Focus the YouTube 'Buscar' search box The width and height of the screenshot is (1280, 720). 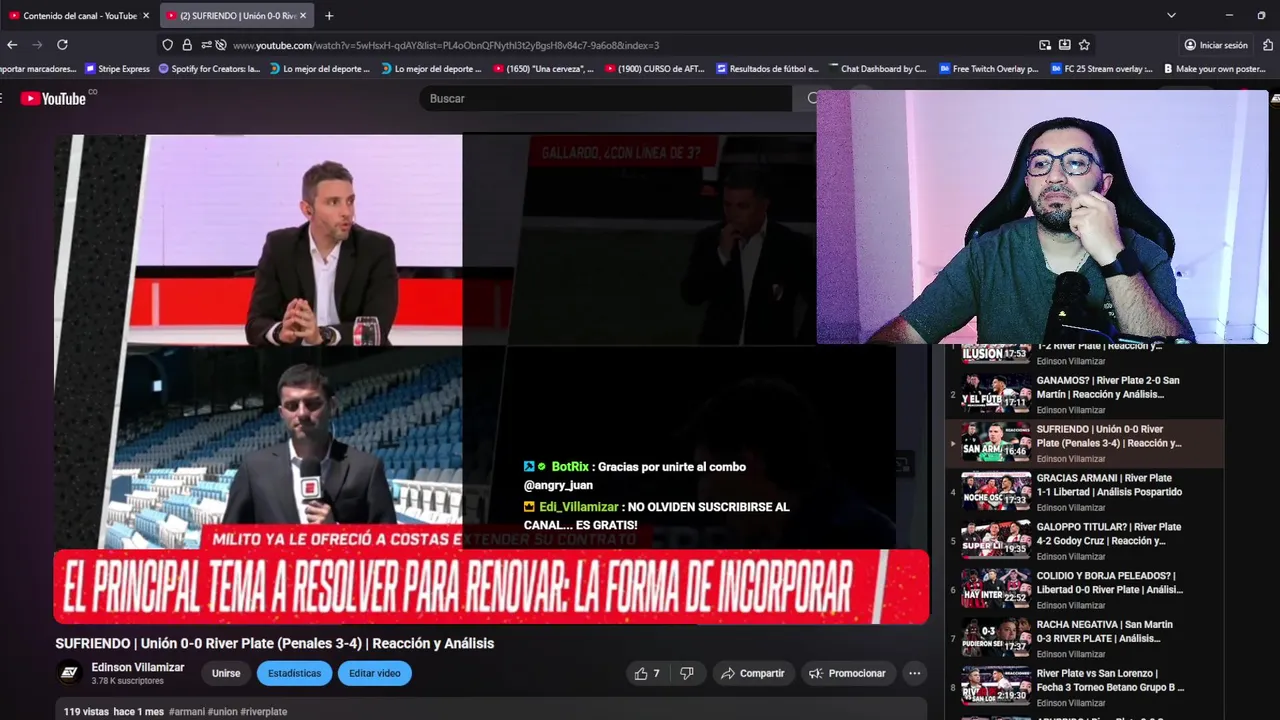coord(605,98)
